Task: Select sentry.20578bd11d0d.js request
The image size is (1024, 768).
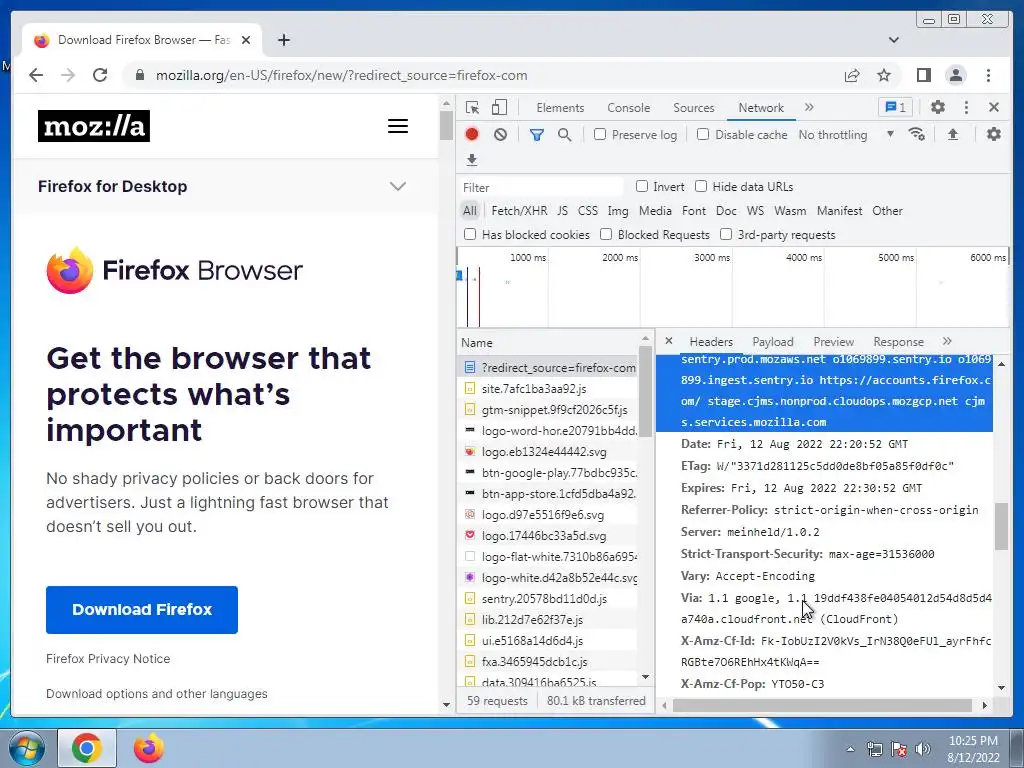Action: click(x=547, y=598)
